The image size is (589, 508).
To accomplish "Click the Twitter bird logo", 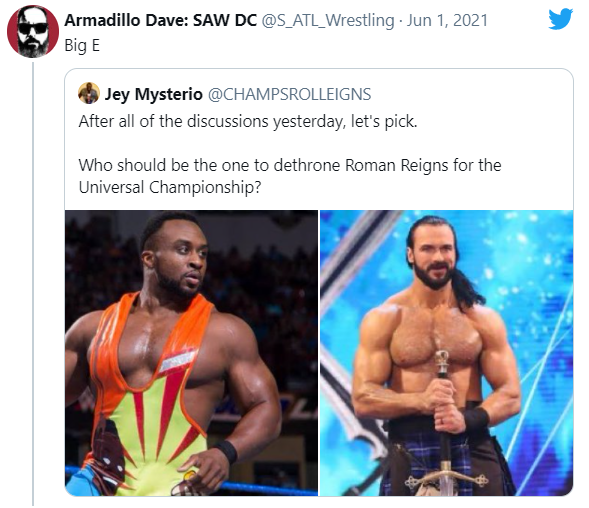I will pos(560,19).
